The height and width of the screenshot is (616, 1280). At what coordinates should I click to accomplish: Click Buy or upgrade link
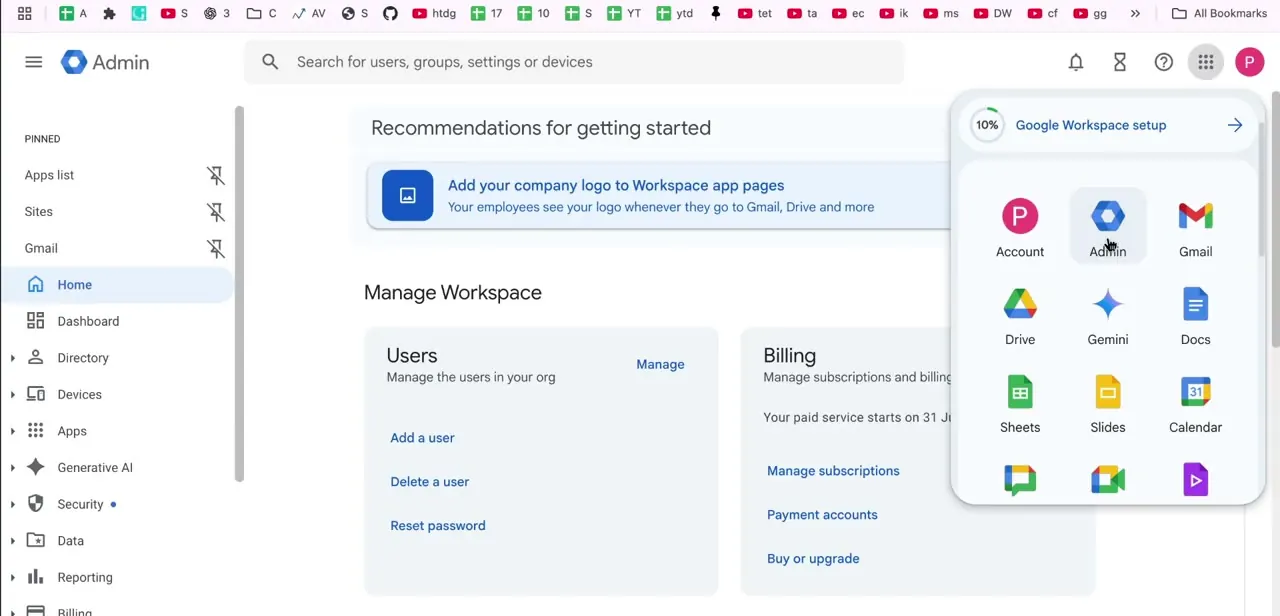tap(813, 559)
